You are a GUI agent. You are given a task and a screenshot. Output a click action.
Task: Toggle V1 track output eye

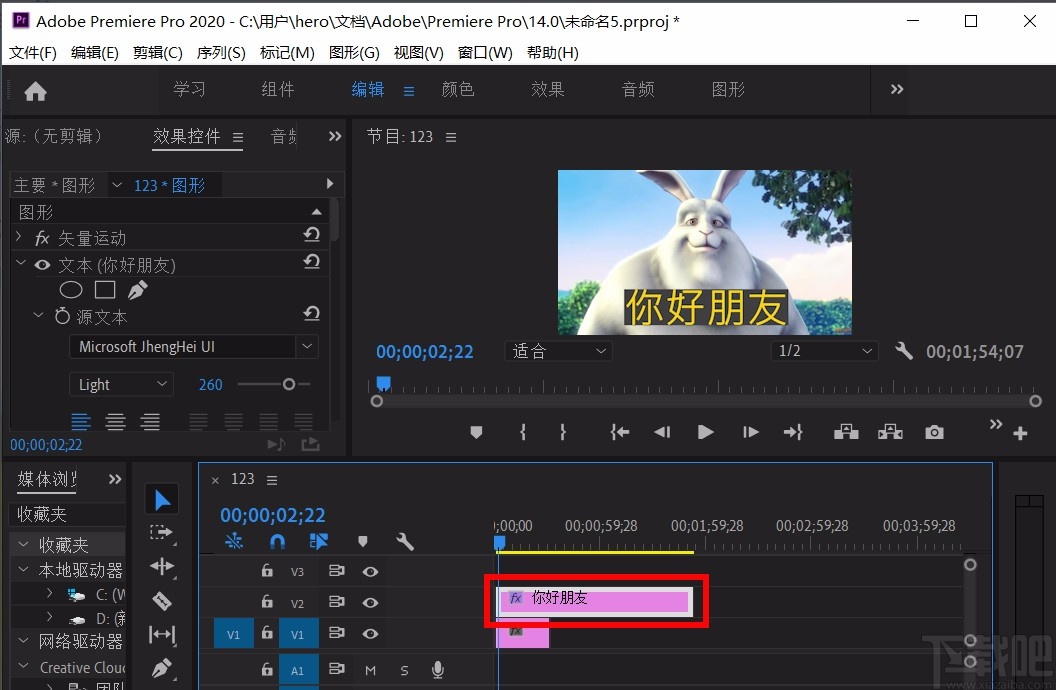tap(370, 633)
